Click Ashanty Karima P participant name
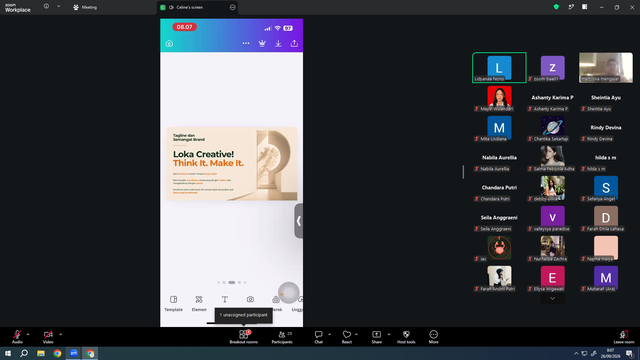640x360 pixels. pyautogui.click(x=553, y=98)
